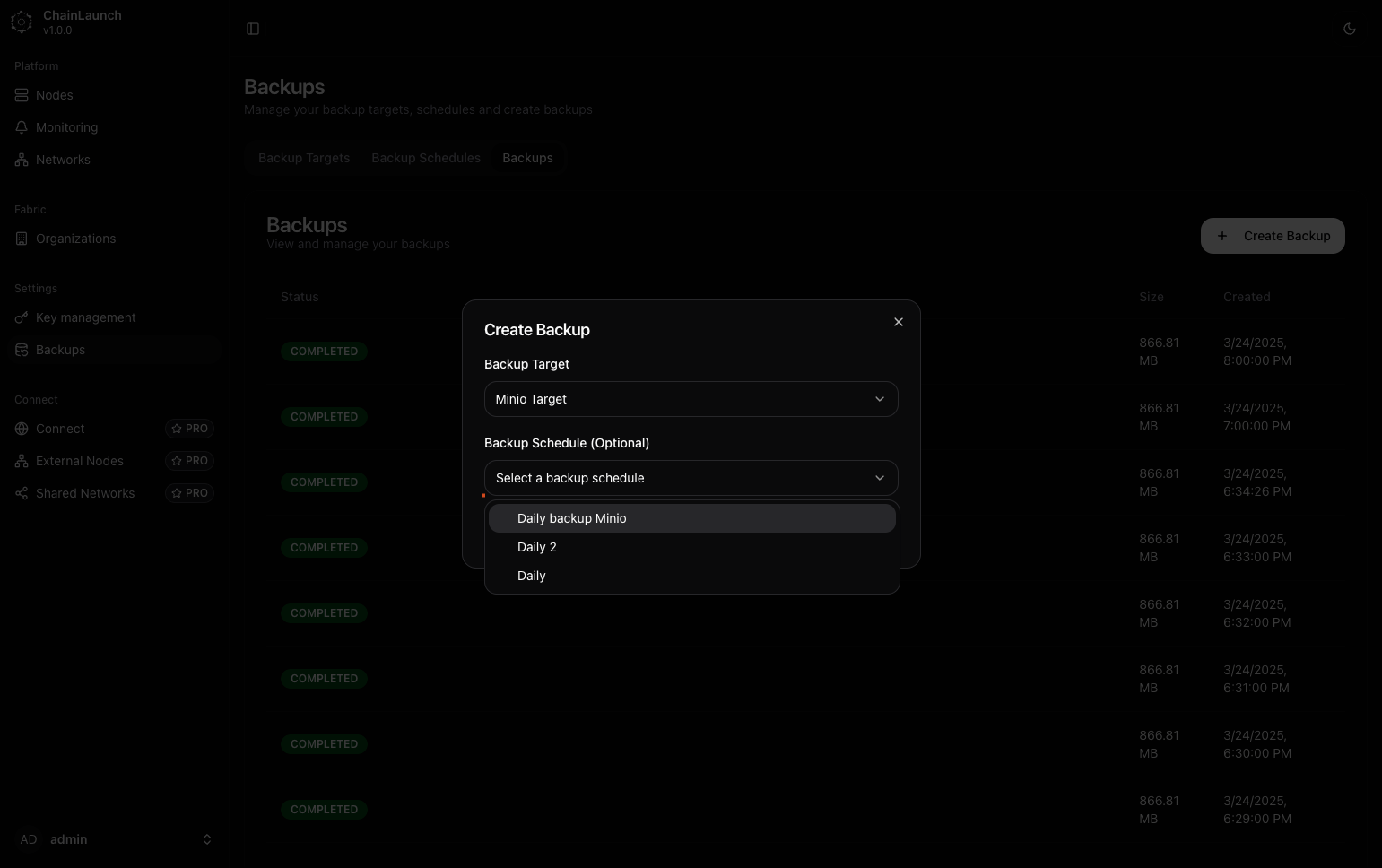Click the Create Backup button

(x=1272, y=236)
